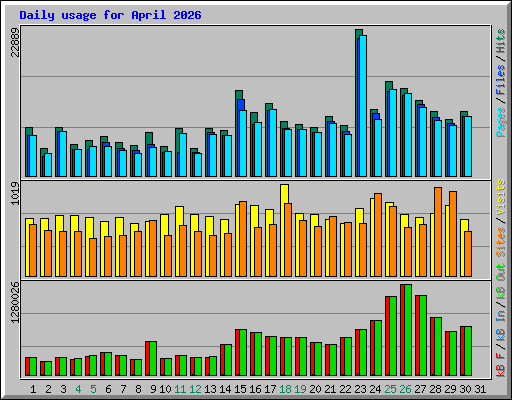Click day label 16 on the x-axis

[255, 389]
